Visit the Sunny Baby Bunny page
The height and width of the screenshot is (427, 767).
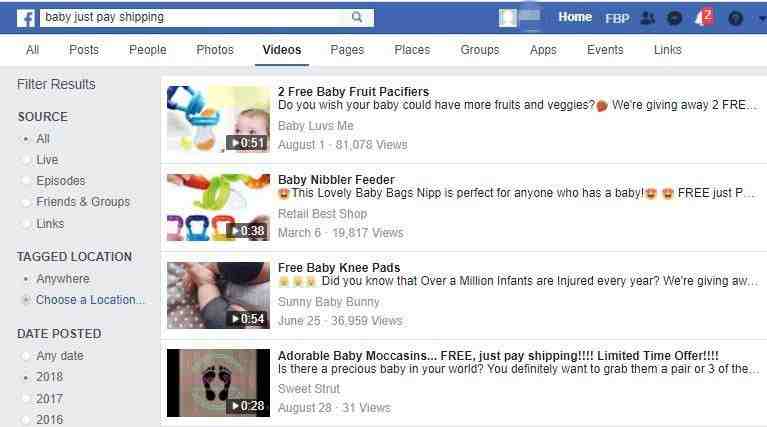(329, 302)
